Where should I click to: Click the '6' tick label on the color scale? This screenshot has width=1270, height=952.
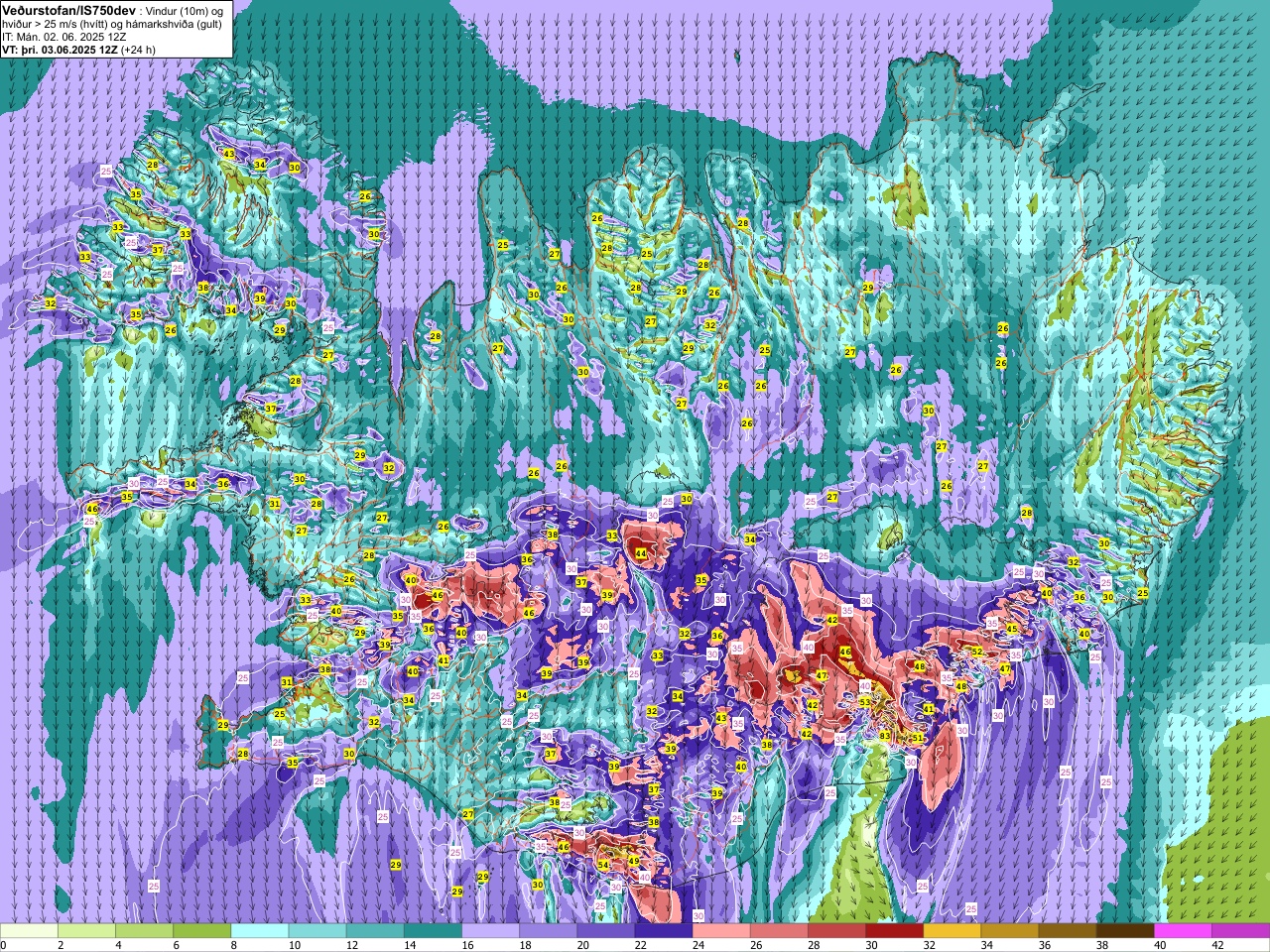pos(176,945)
